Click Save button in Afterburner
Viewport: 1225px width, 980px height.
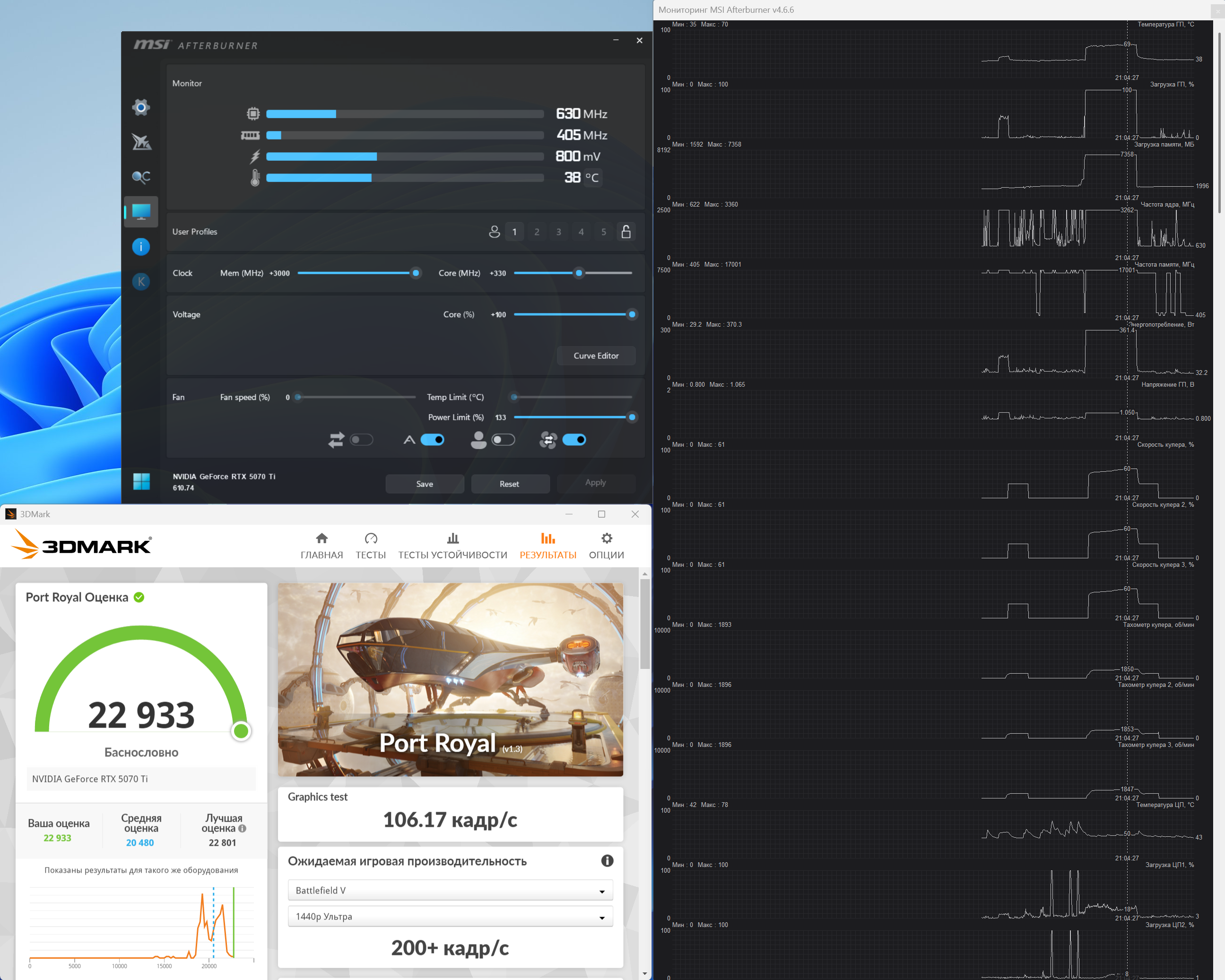[x=425, y=484]
